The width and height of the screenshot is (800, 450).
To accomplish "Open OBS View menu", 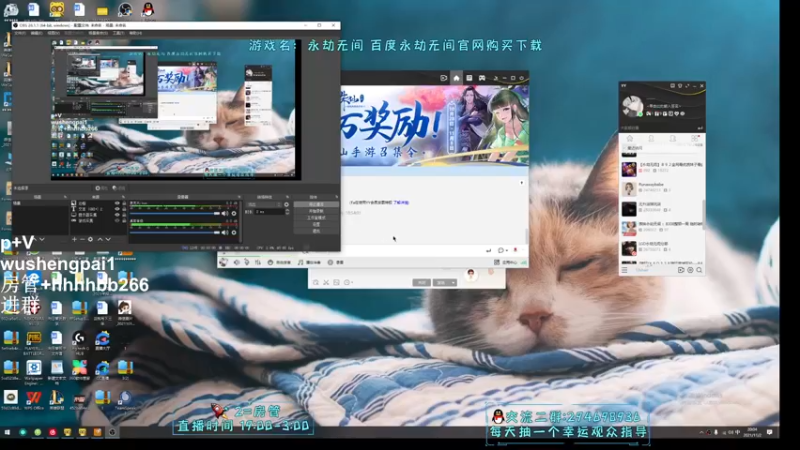I will tap(54, 33).
